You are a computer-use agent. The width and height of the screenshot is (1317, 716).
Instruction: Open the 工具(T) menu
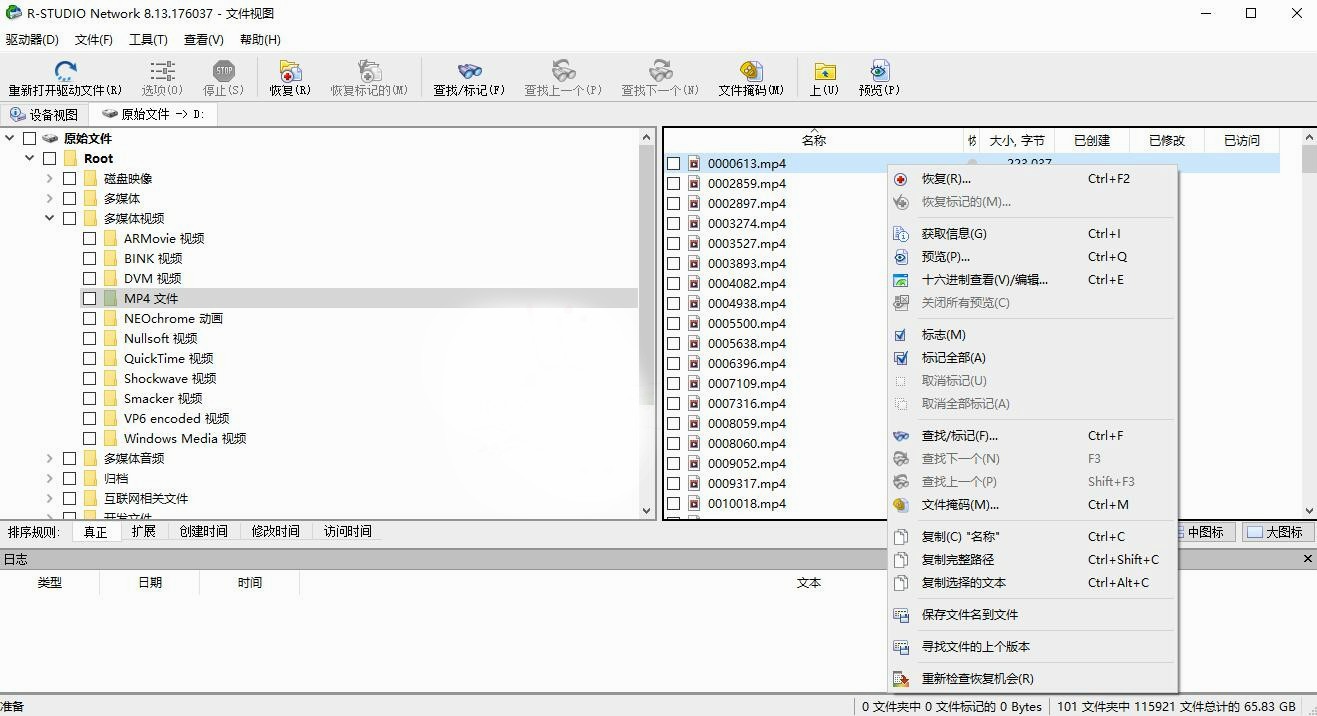point(147,40)
